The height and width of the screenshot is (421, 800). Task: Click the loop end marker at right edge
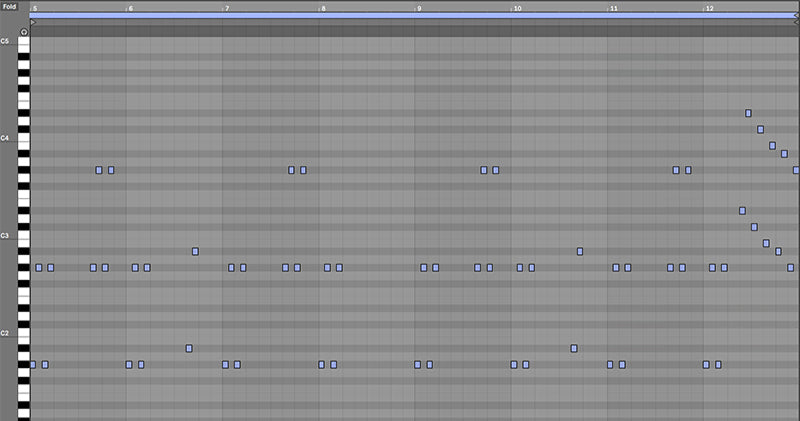coord(796,16)
